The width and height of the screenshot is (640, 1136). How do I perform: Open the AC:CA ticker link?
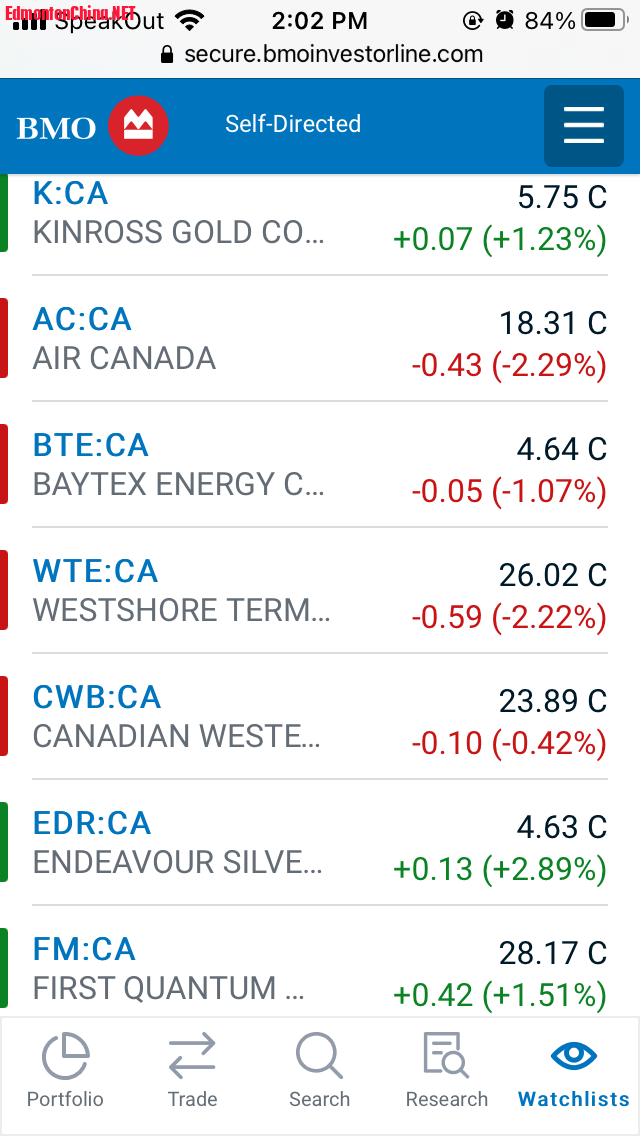pyautogui.click(x=82, y=319)
